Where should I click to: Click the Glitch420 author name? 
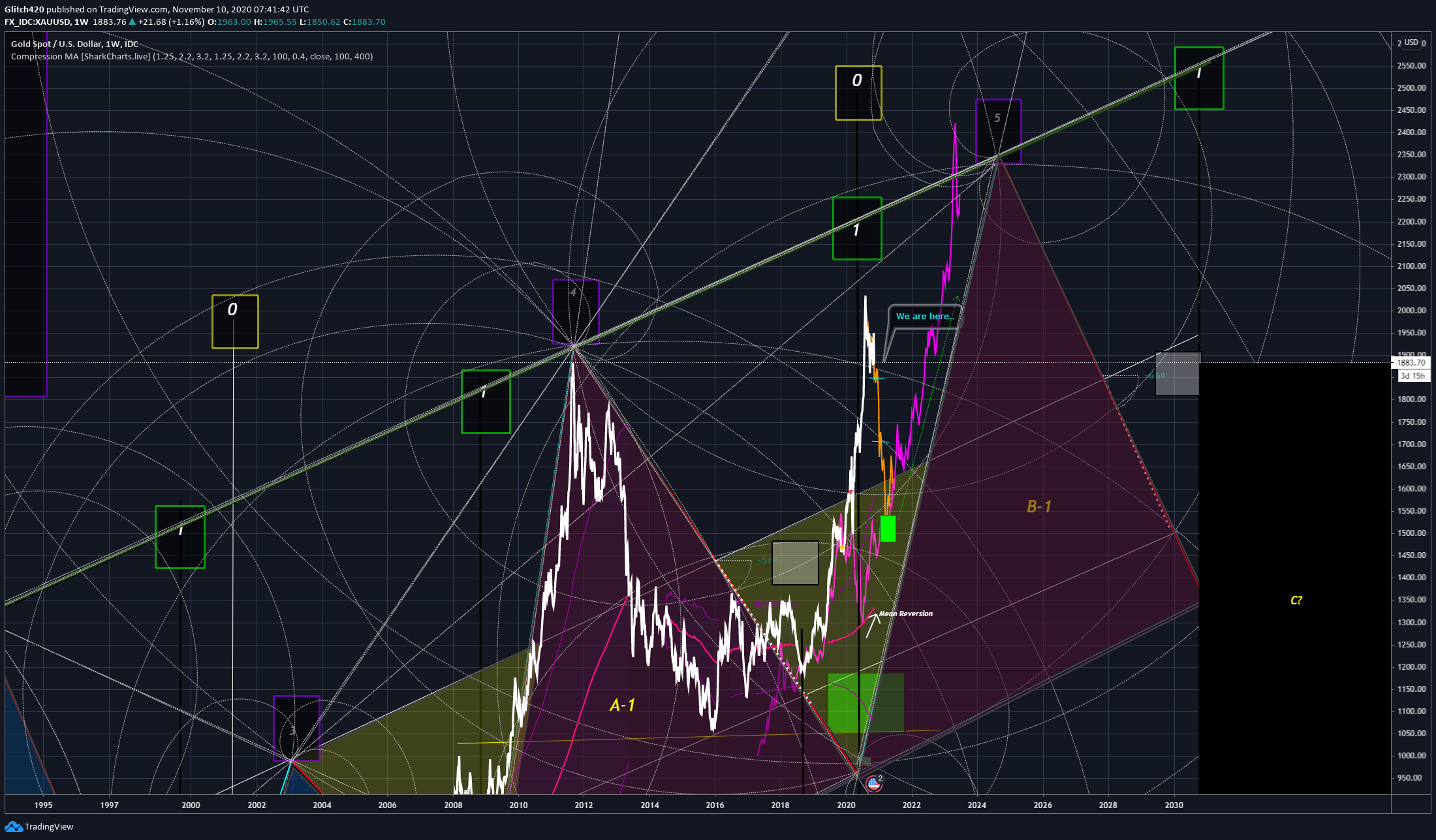[24, 9]
